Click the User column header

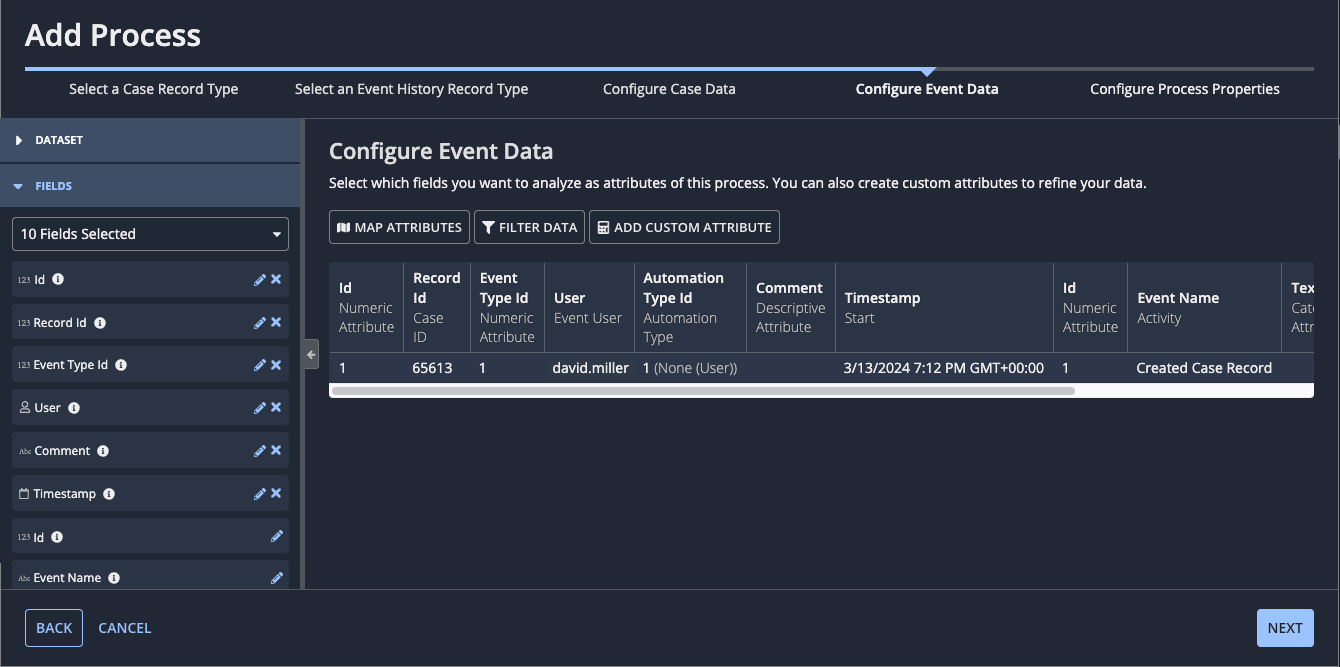(x=589, y=307)
